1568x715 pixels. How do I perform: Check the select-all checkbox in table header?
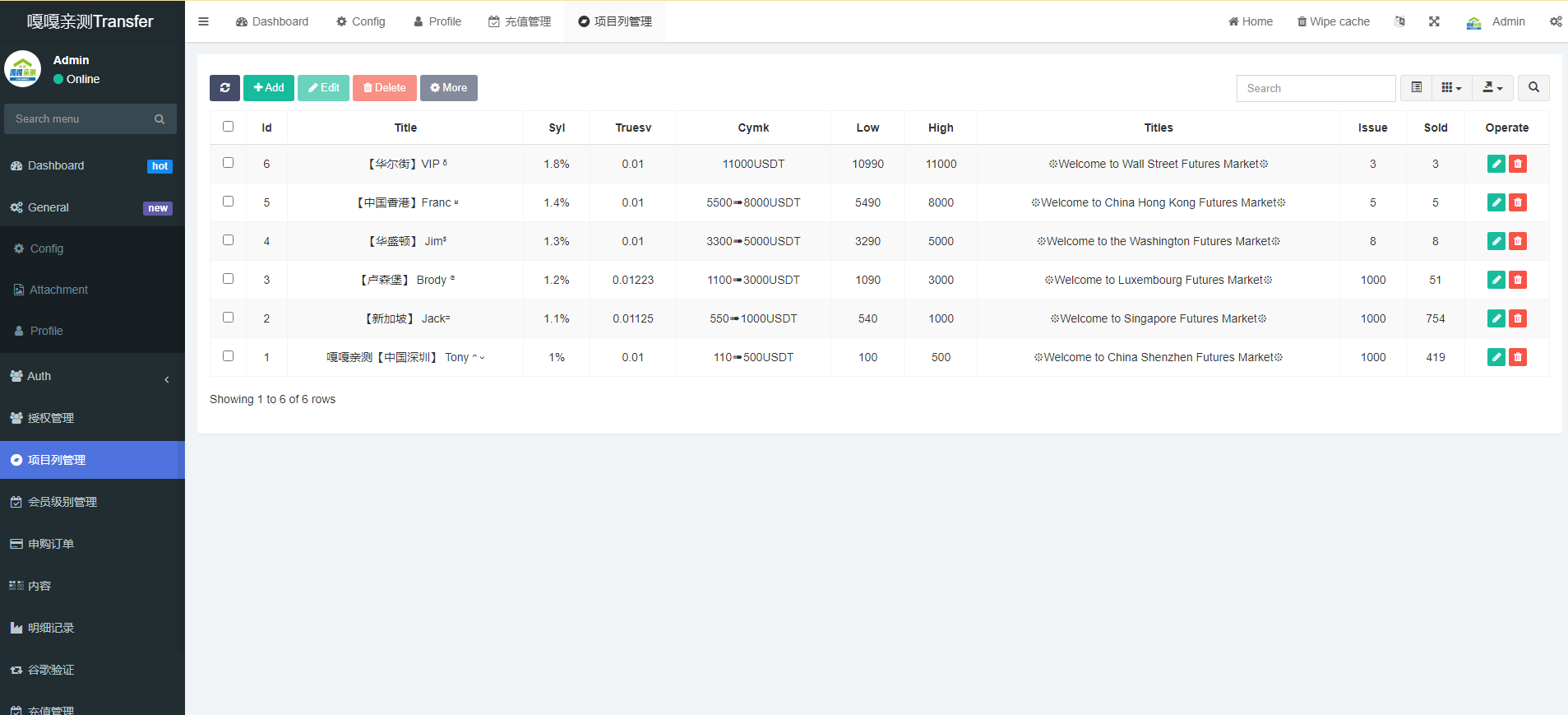(228, 127)
